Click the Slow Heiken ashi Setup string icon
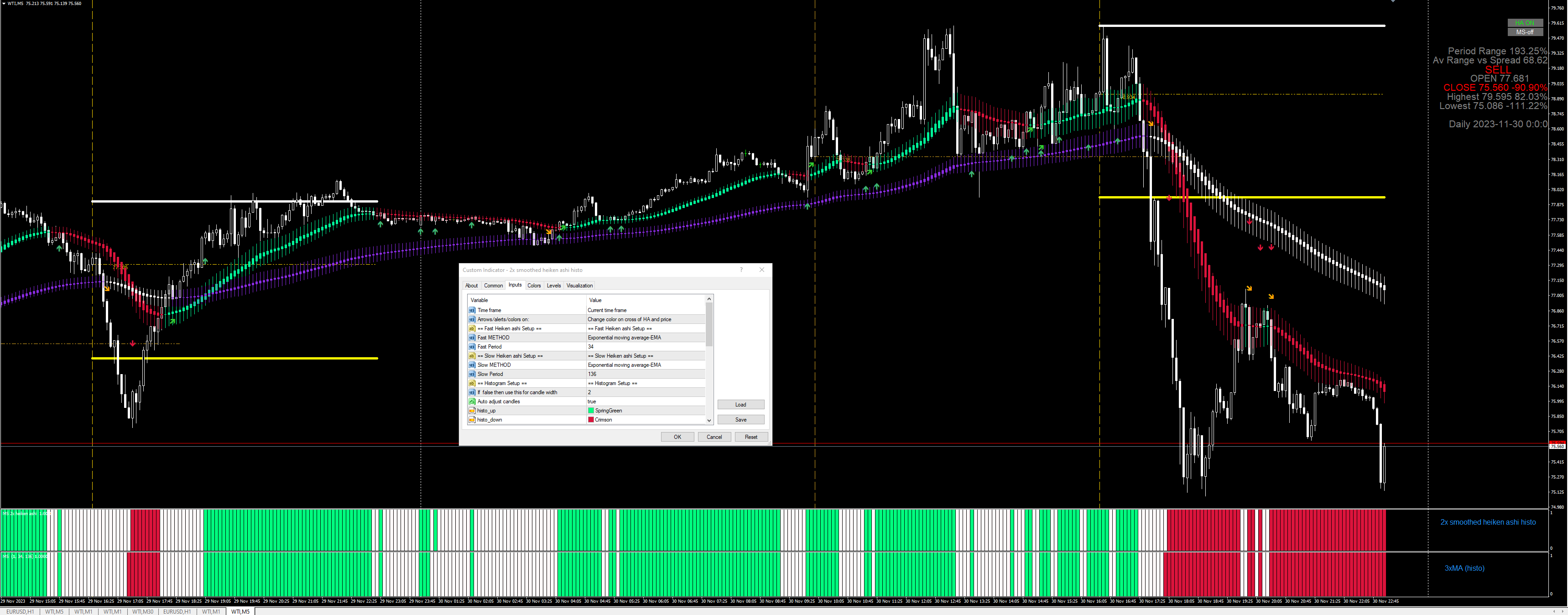The height and width of the screenshot is (615, 1568). point(472,355)
